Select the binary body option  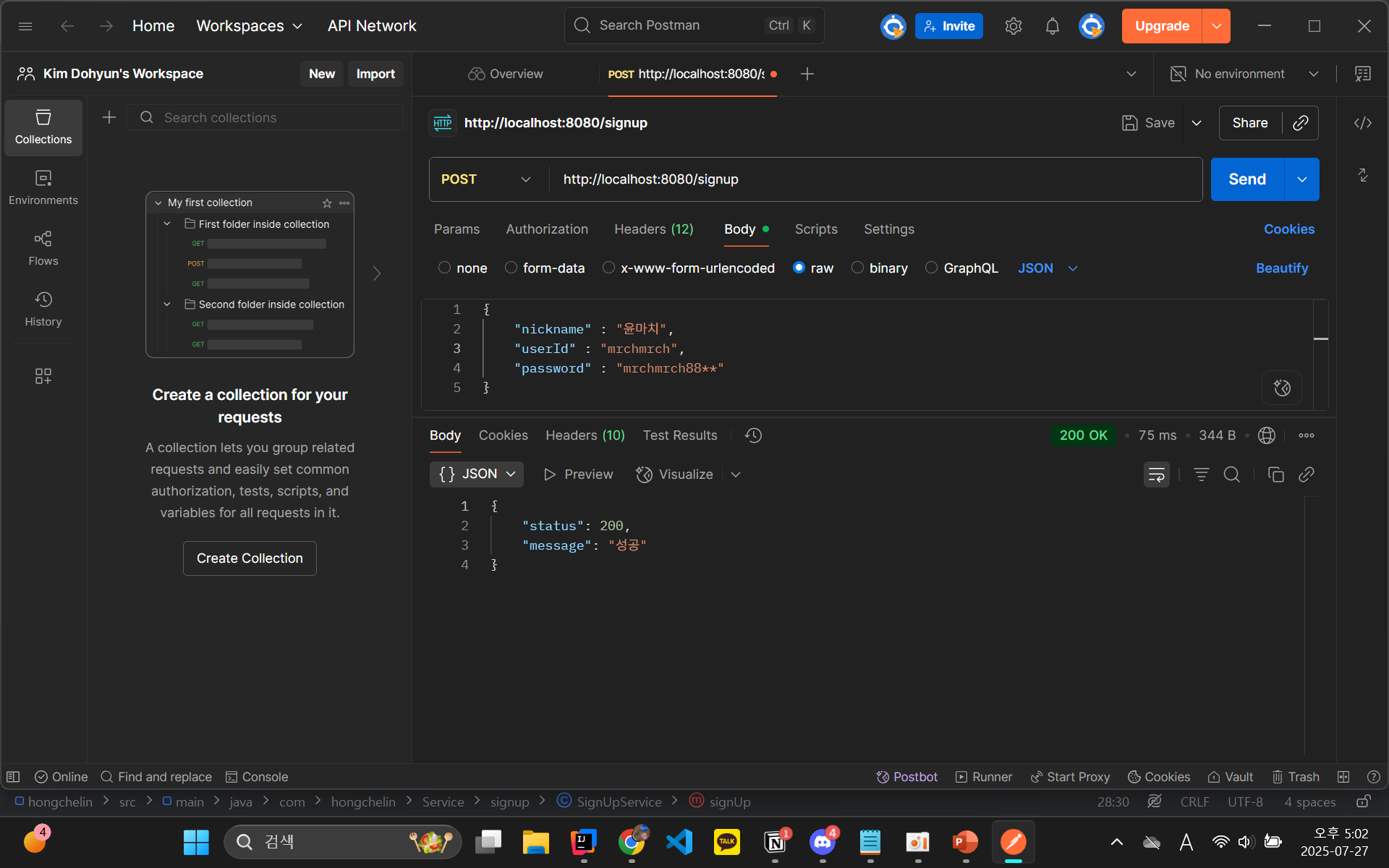point(857,268)
